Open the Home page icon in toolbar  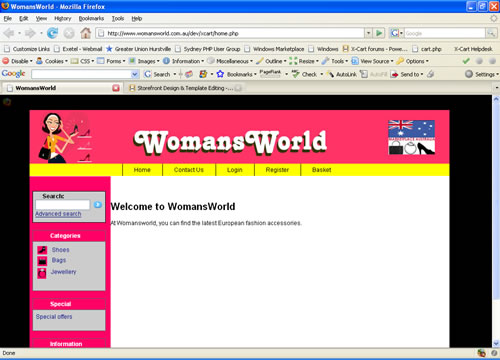tap(86, 33)
